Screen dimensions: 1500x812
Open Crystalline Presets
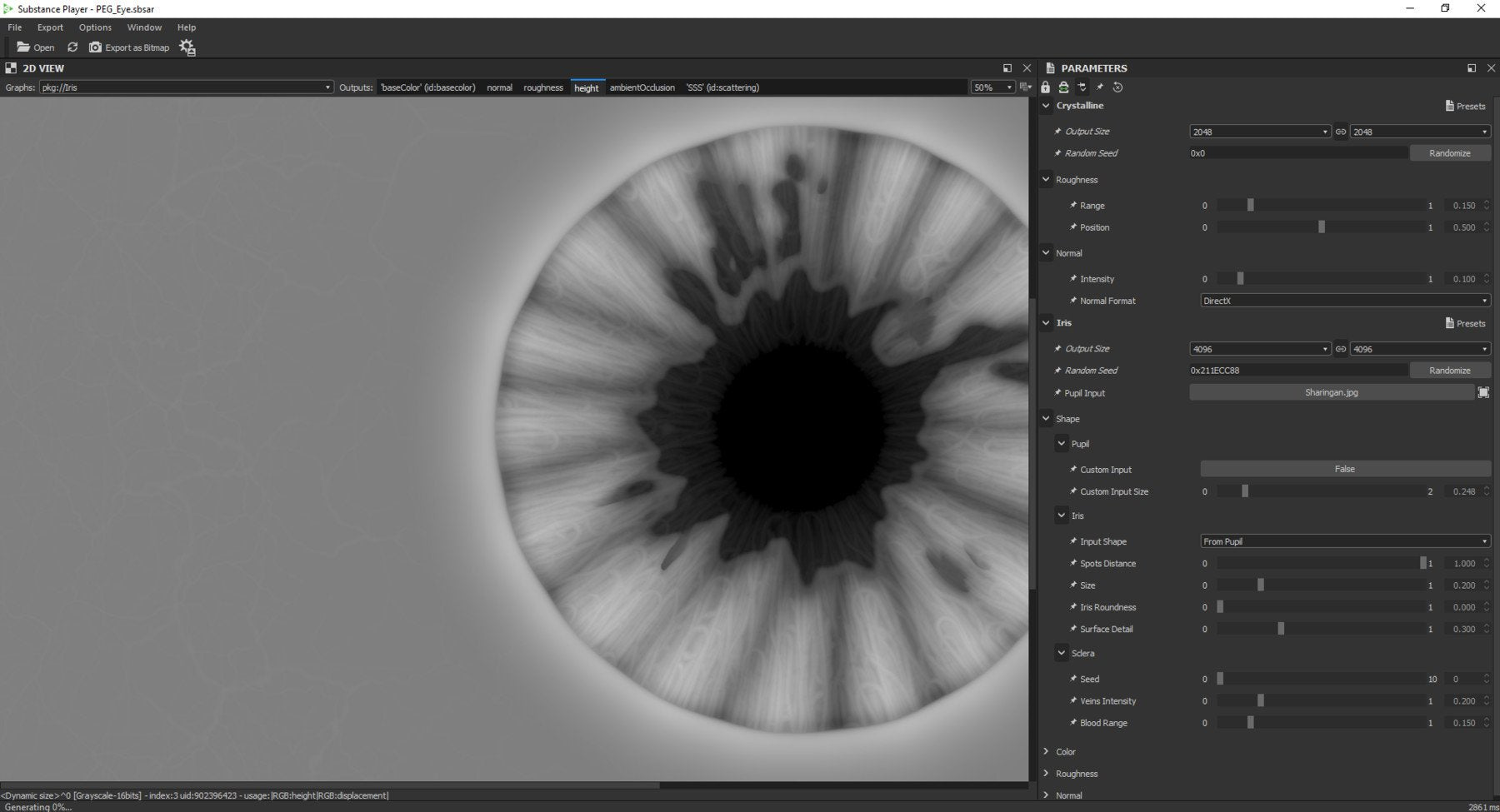1465,106
